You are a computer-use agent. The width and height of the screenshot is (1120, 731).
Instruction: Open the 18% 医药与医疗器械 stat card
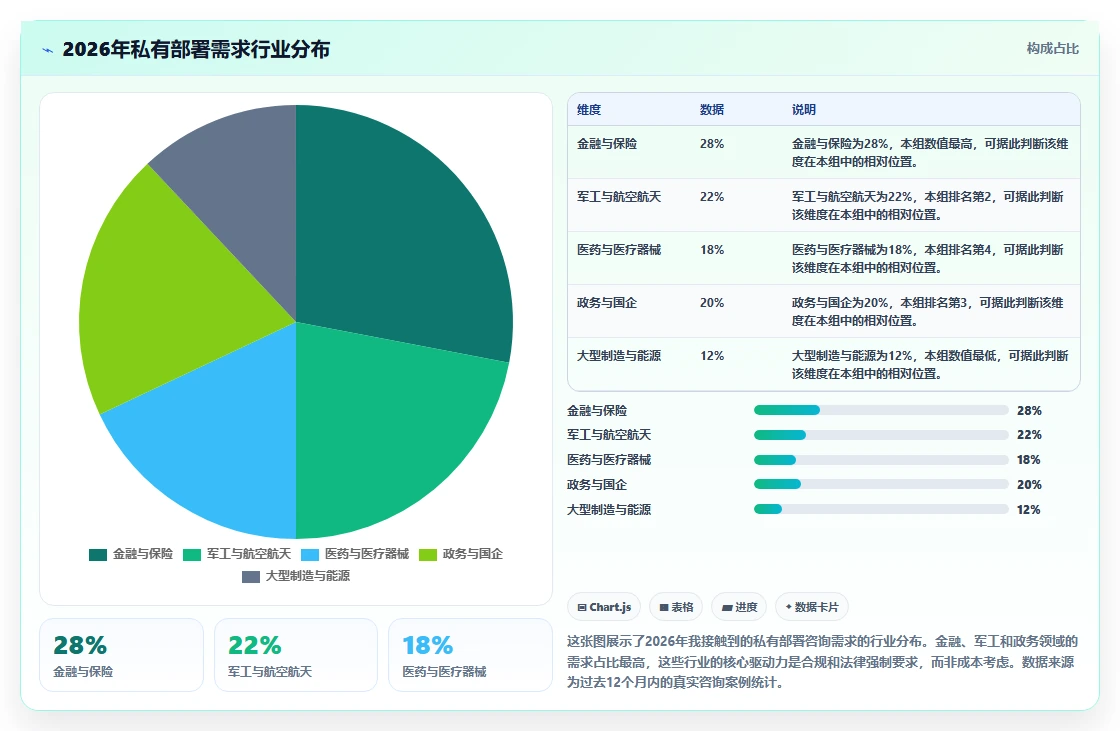[470, 655]
